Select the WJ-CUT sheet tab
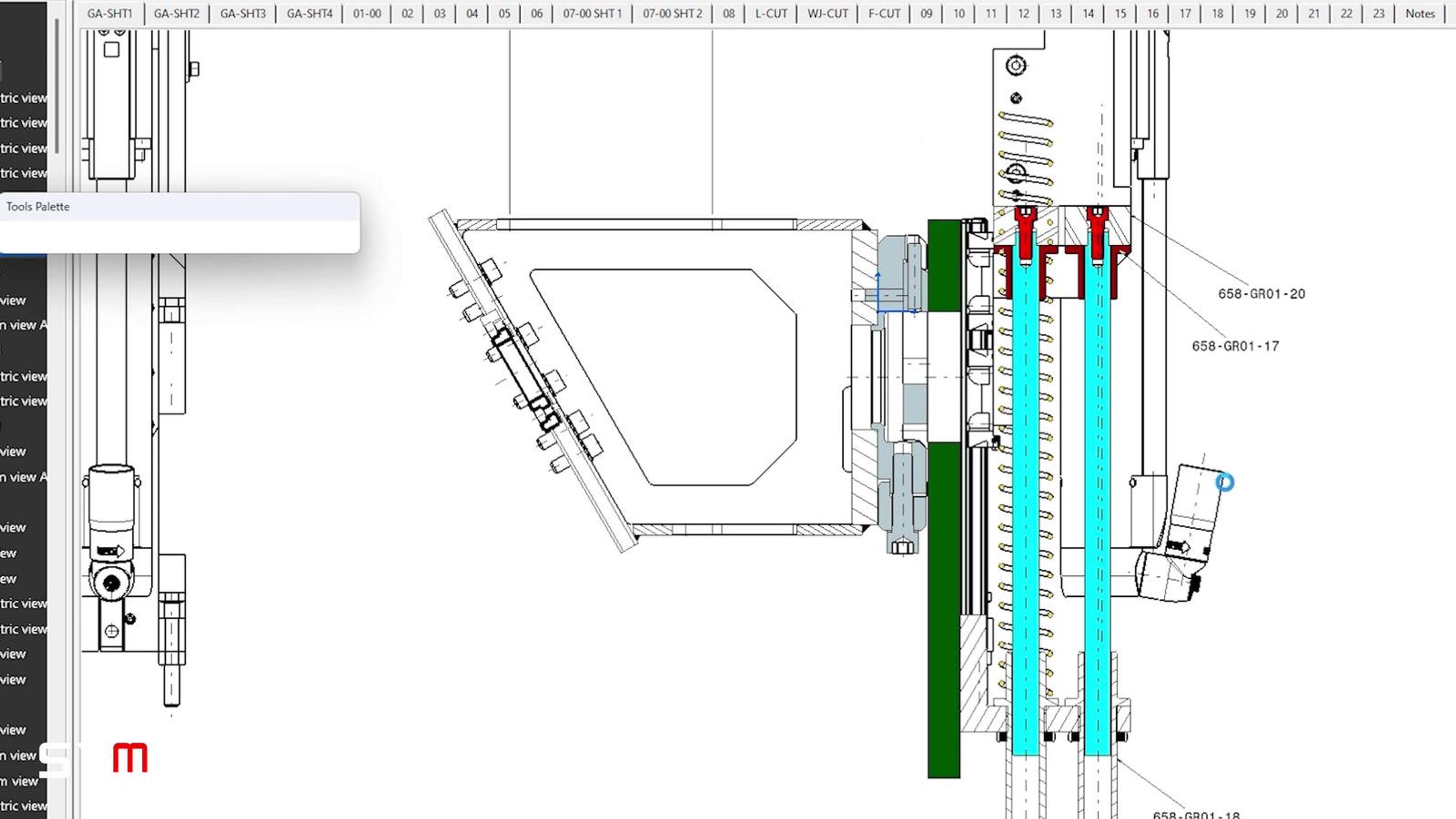1456x819 pixels. pyautogui.click(x=827, y=14)
